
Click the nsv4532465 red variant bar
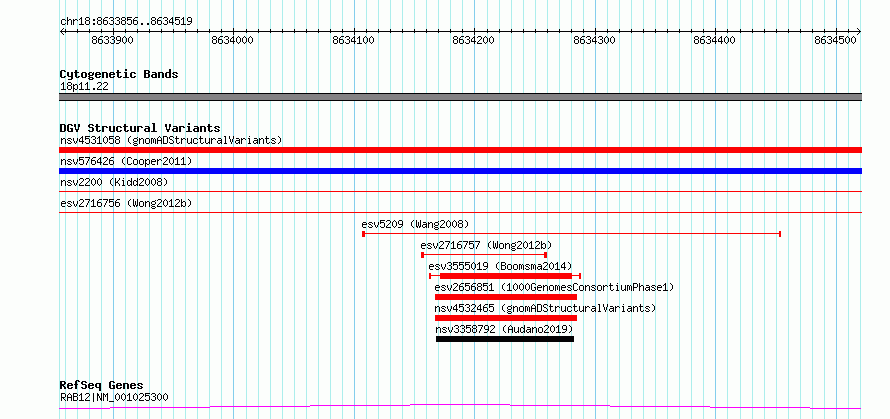pyautogui.click(x=506, y=318)
